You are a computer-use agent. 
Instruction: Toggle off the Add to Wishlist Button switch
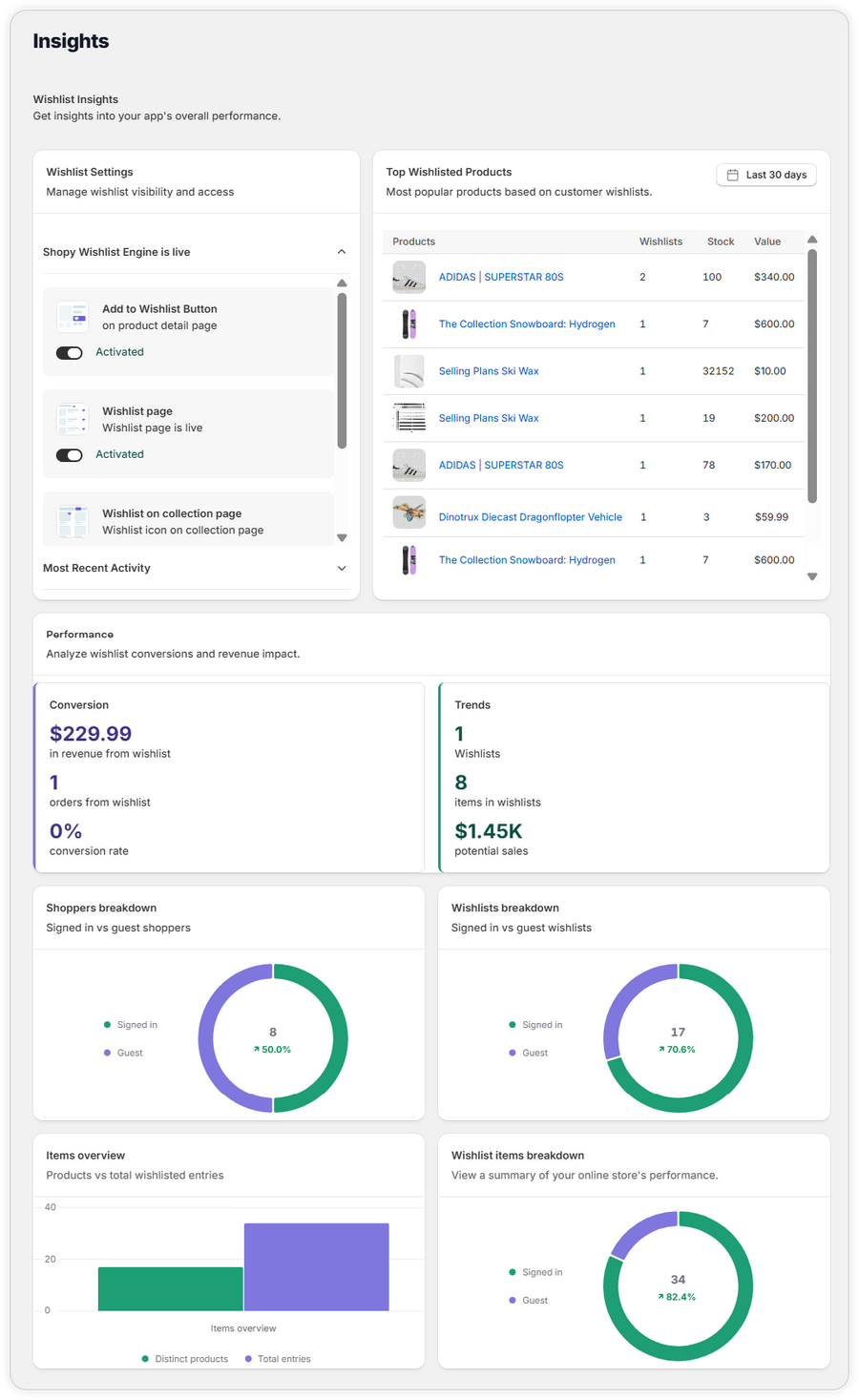[x=70, y=352]
